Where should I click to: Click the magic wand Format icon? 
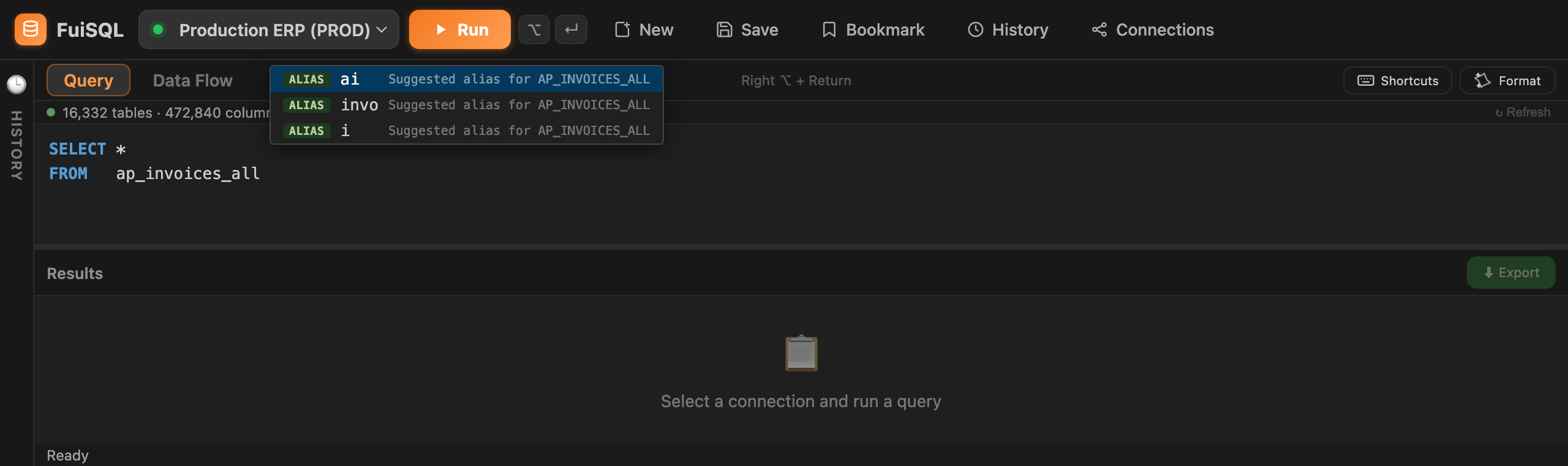pyautogui.click(x=1482, y=80)
